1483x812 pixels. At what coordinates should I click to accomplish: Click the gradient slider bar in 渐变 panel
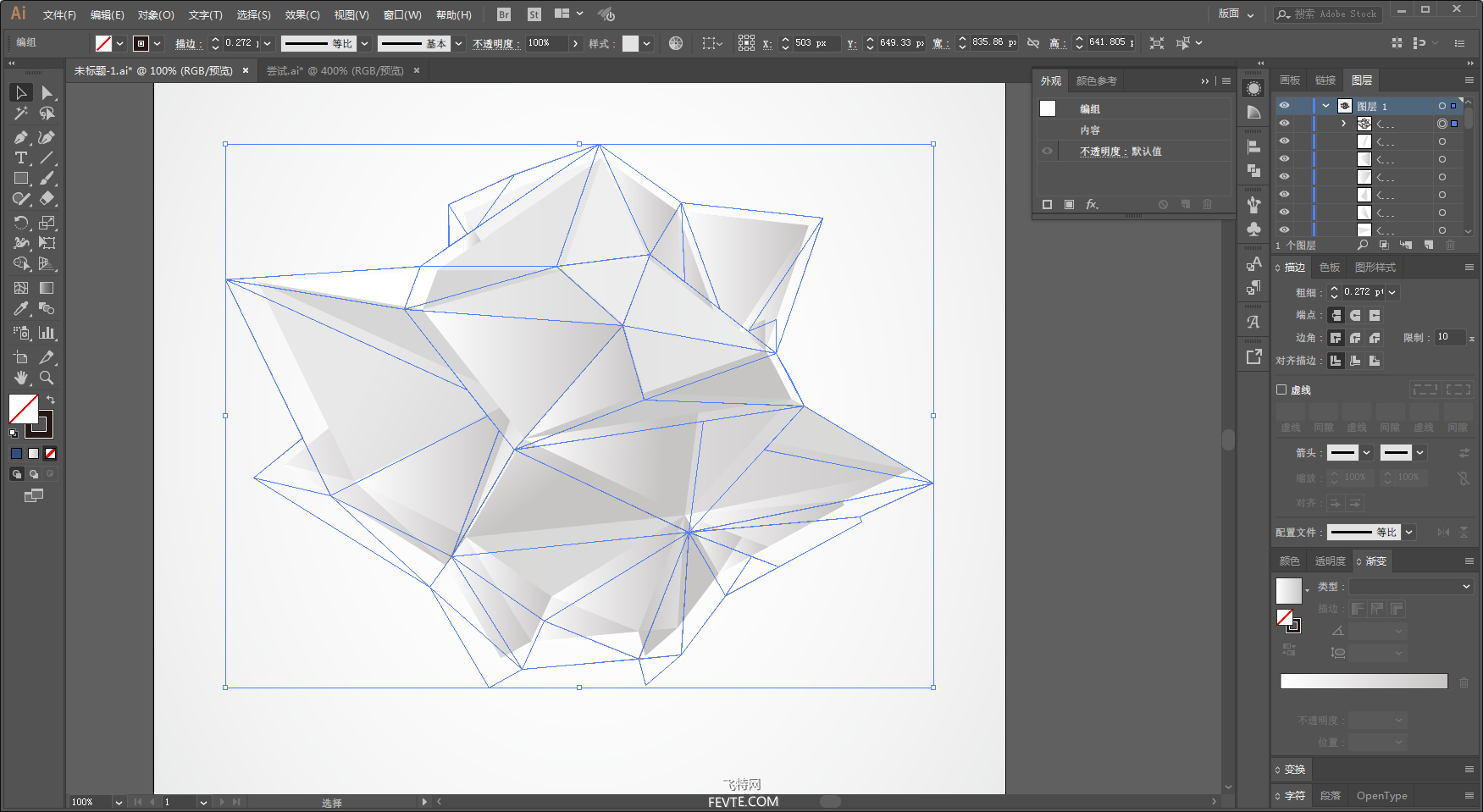click(x=1364, y=682)
